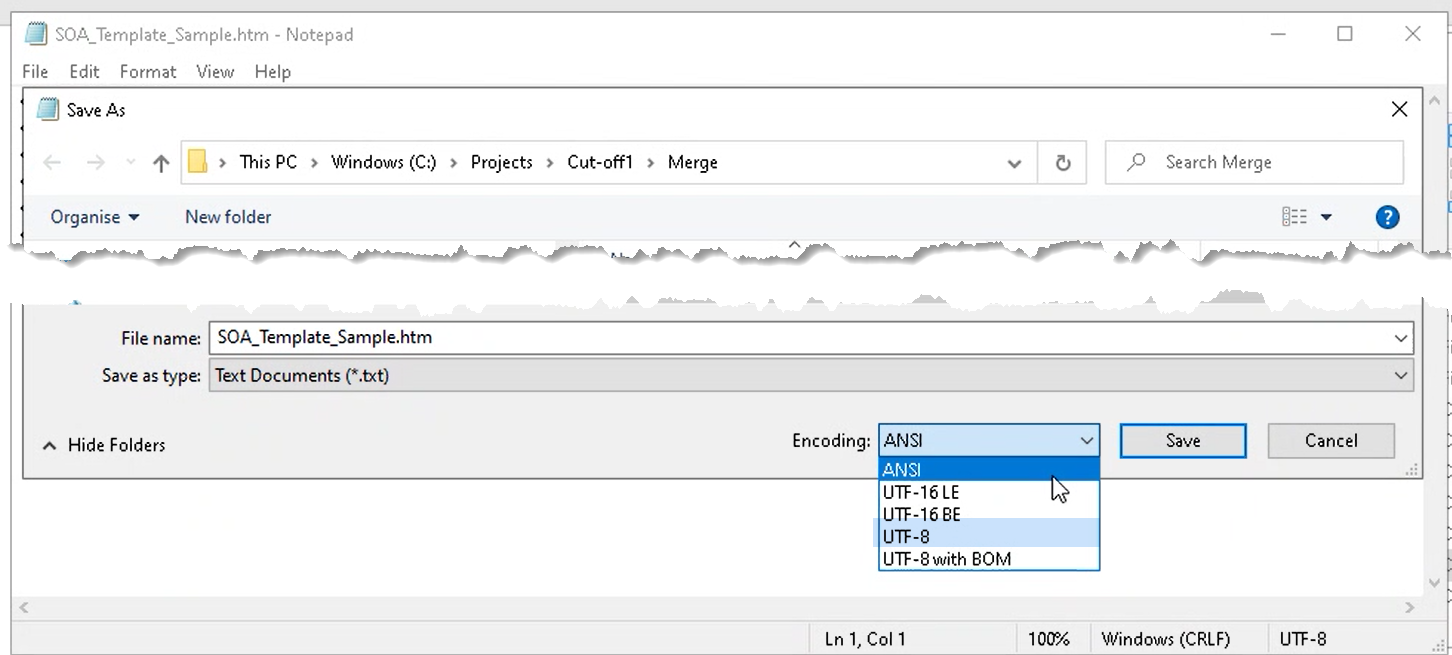
Task: Open the File menu in Notepad
Action: 35,72
